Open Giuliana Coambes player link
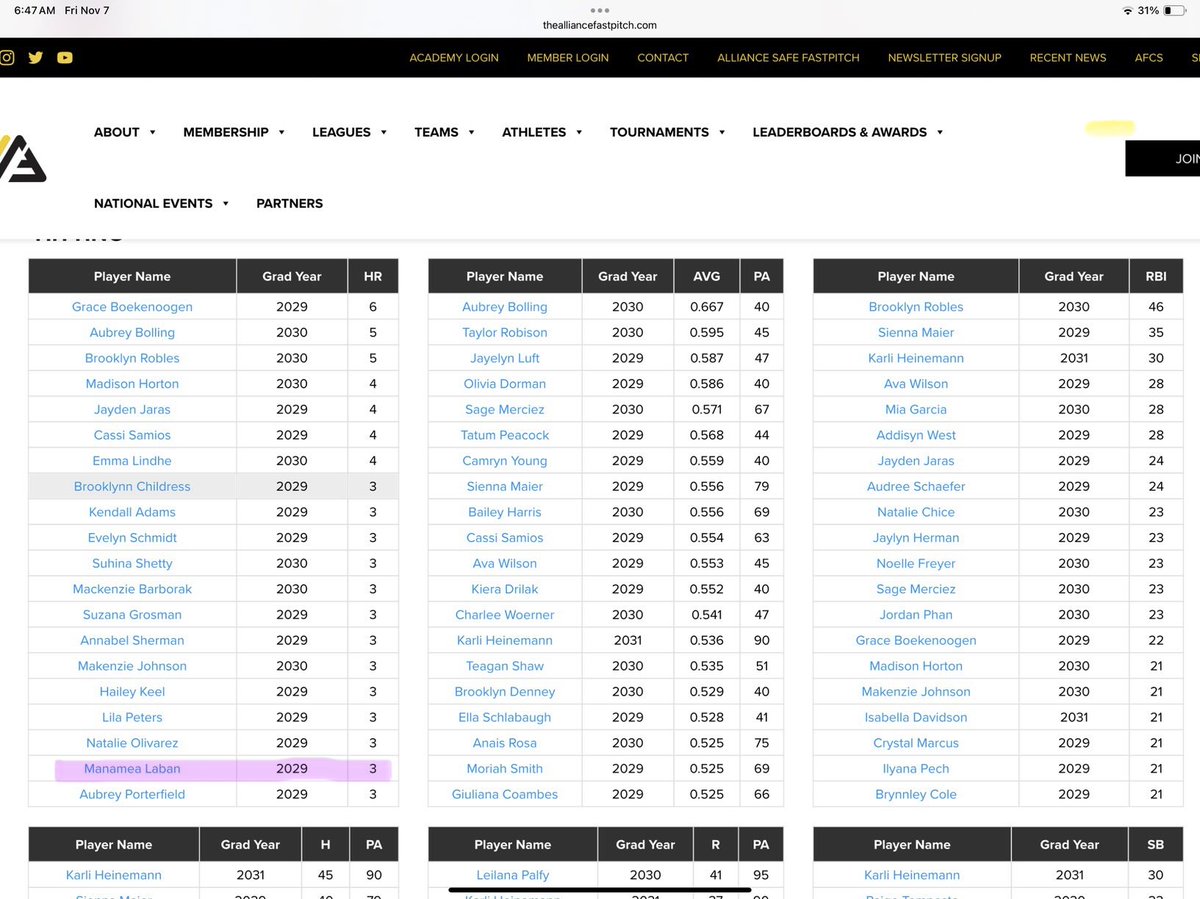Image resolution: width=1200 pixels, height=899 pixels. pos(504,795)
